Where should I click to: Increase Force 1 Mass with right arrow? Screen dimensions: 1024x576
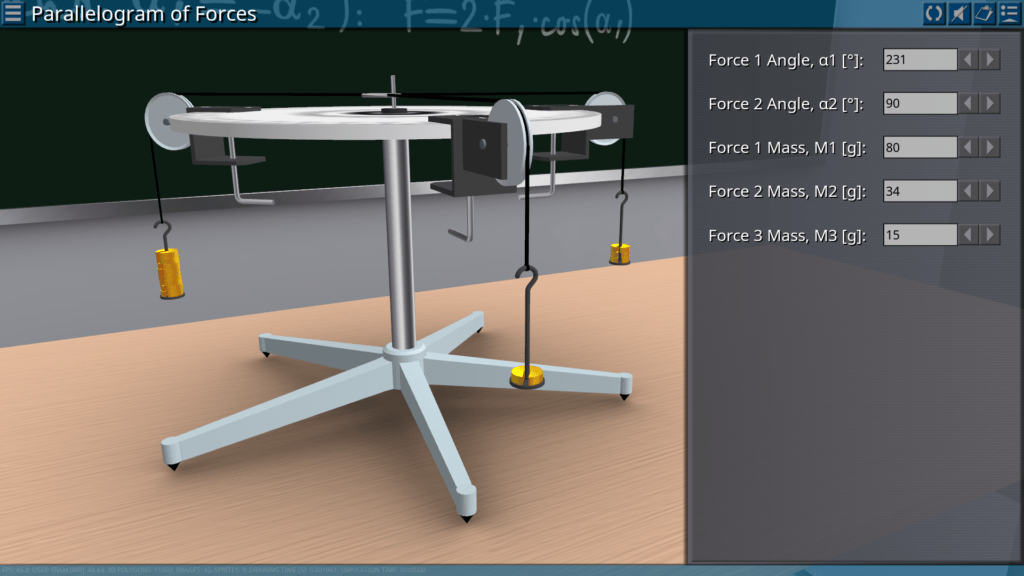click(990, 148)
